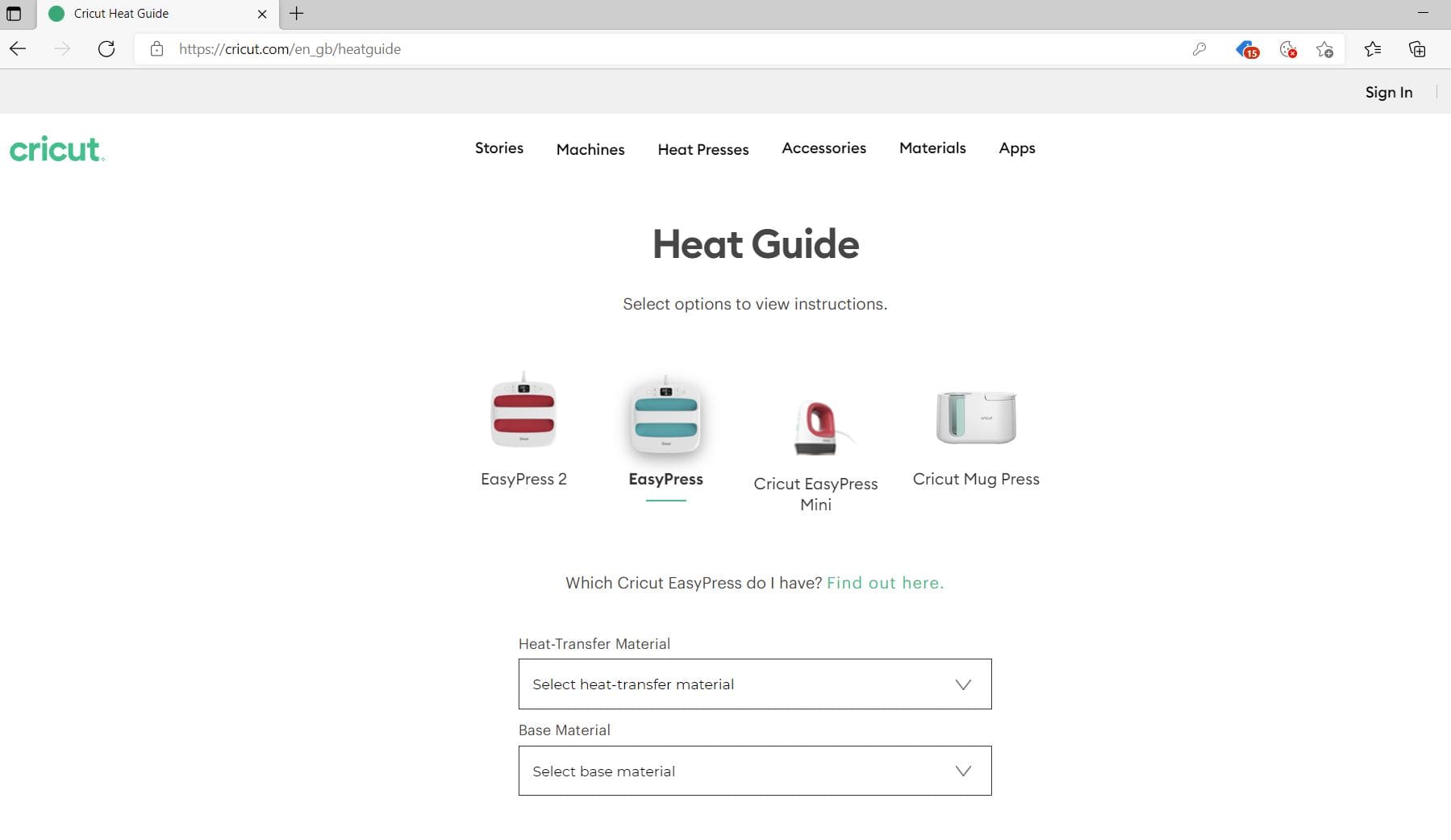The height and width of the screenshot is (840, 1451).
Task: Choose the EasyPress label
Action: click(x=665, y=479)
